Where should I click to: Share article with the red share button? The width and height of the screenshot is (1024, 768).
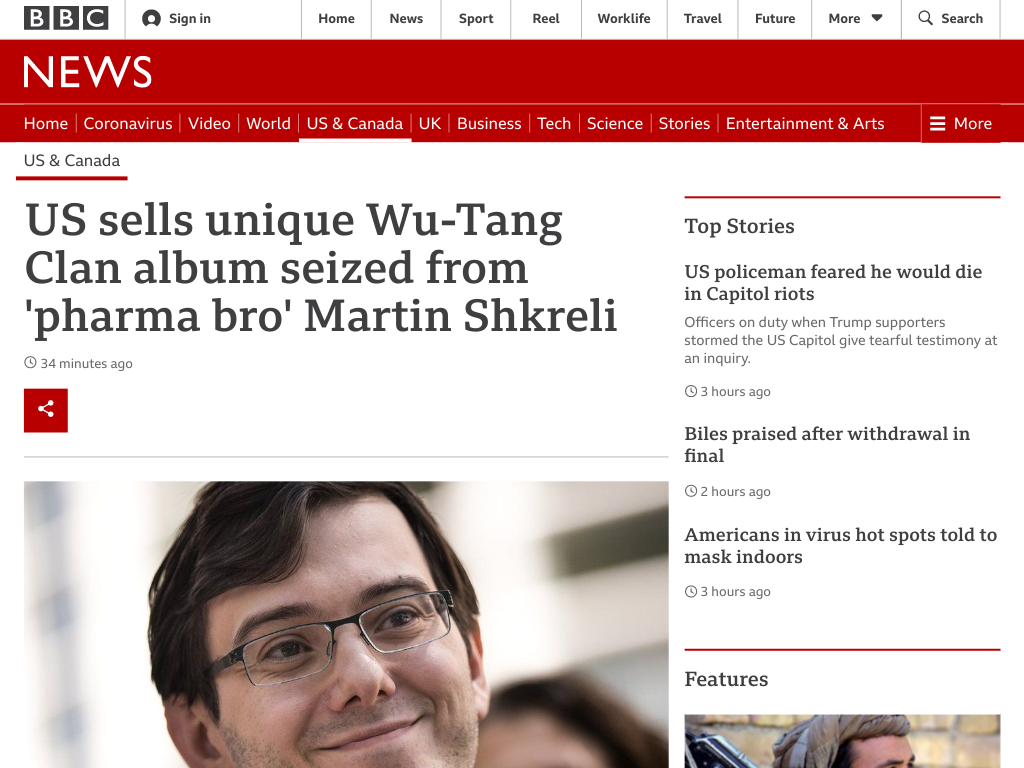pyautogui.click(x=46, y=410)
